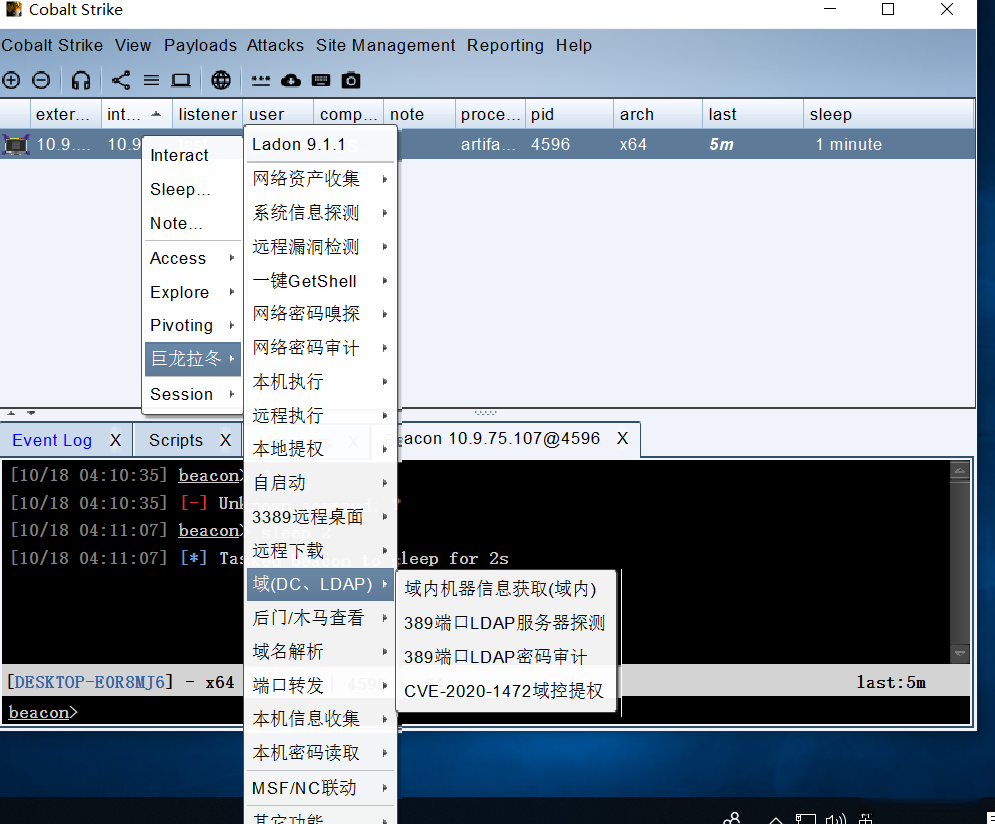The height and width of the screenshot is (824, 995).
Task: Open the MSF/NC联动 menu entry
Action: coord(320,788)
